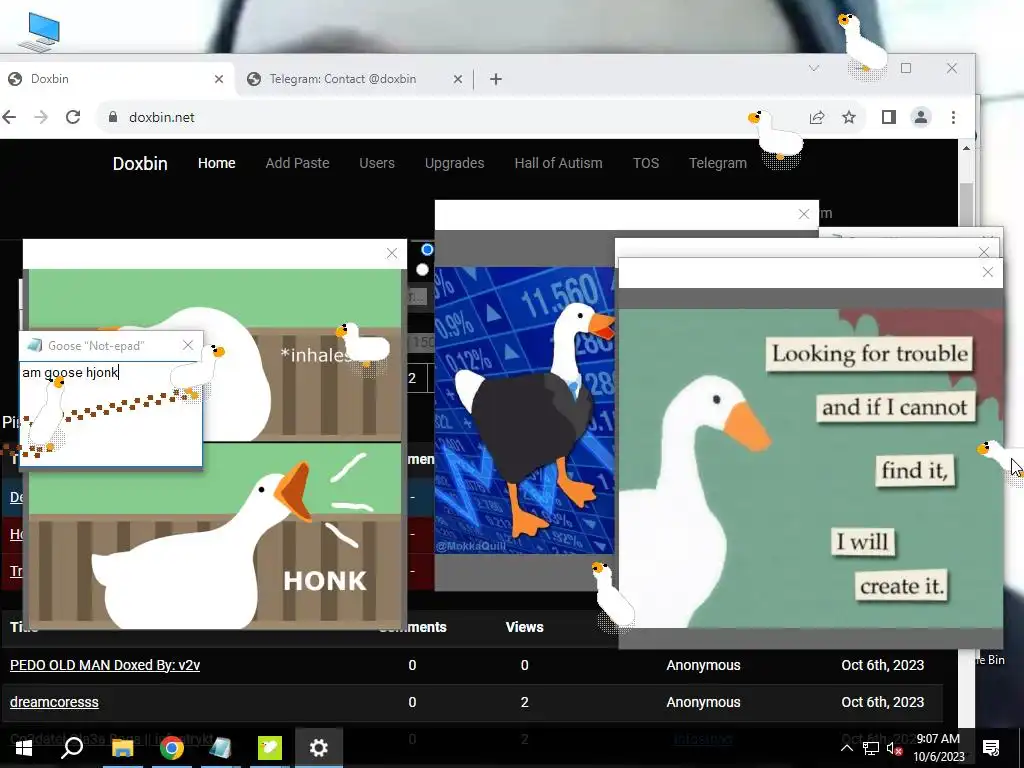Open dreamcoresss paste link
The image size is (1024, 768).
point(54,702)
